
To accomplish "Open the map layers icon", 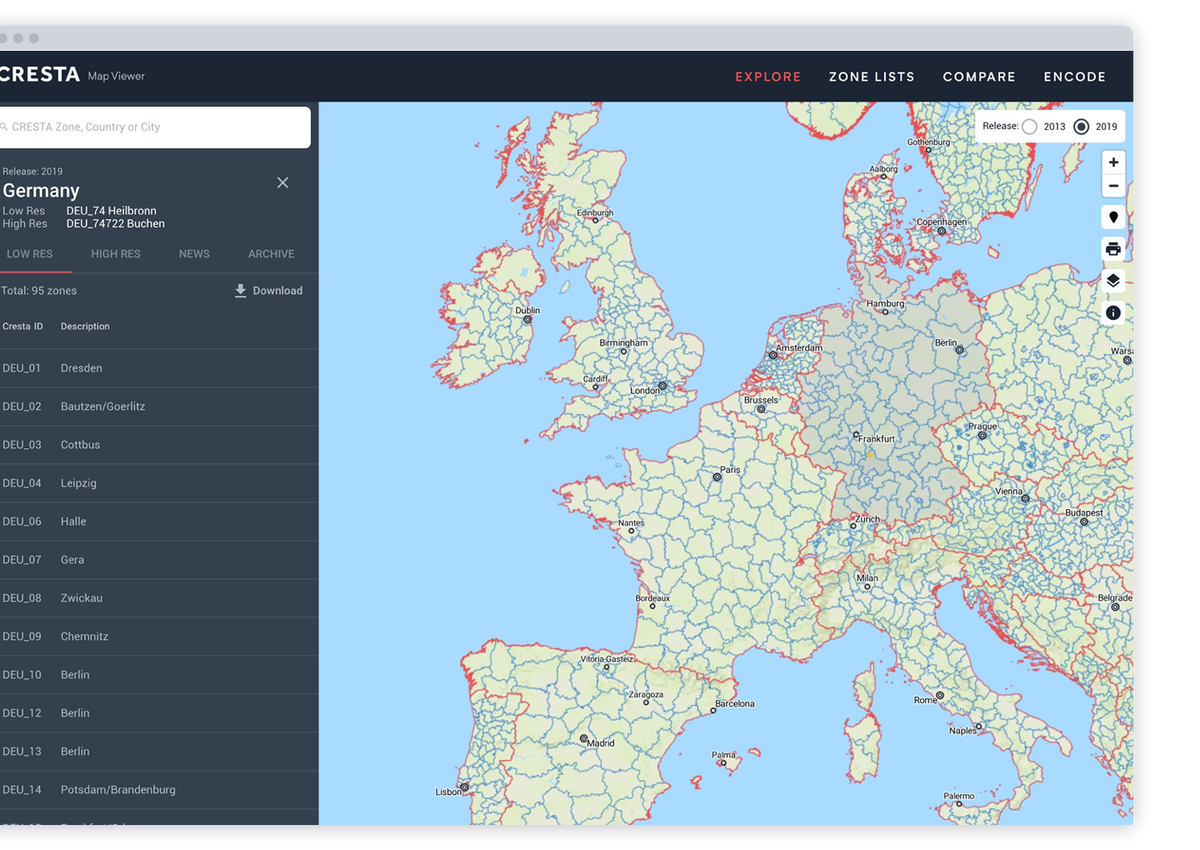I will (1113, 281).
